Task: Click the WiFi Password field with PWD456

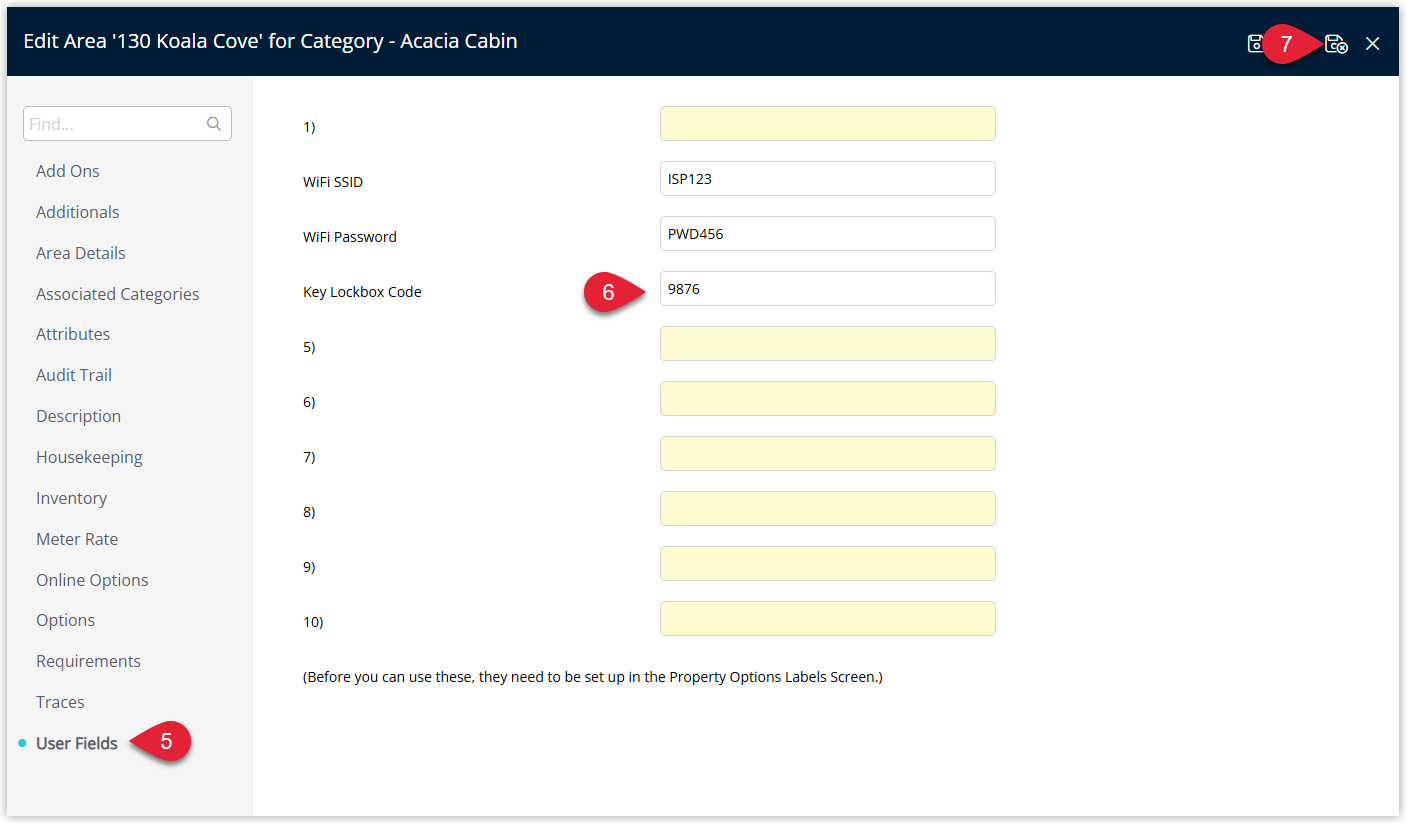Action: click(828, 234)
